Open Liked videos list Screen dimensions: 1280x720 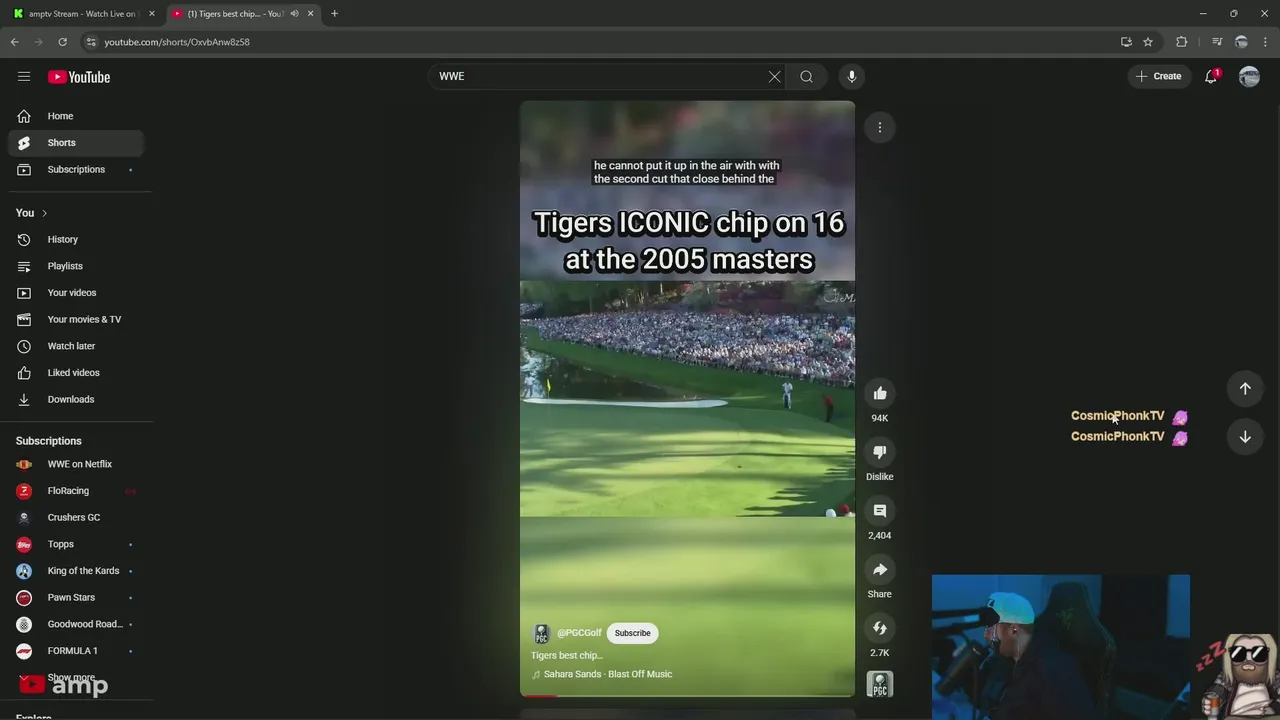pyautogui.click(x=76, y=373)
